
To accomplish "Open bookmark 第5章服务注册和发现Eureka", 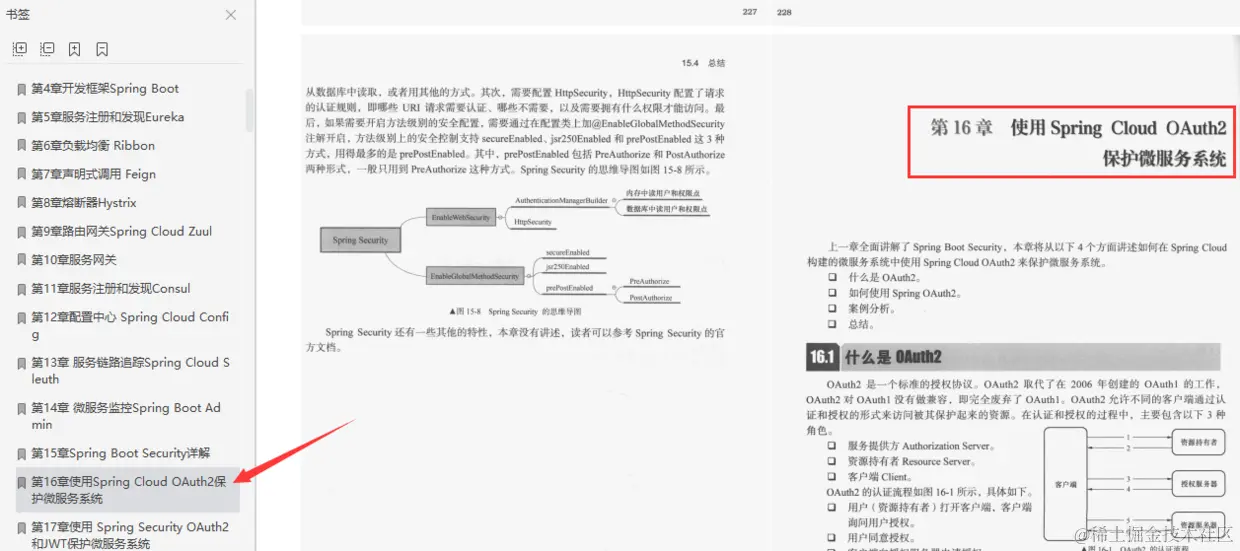I will tap(107, 117).
